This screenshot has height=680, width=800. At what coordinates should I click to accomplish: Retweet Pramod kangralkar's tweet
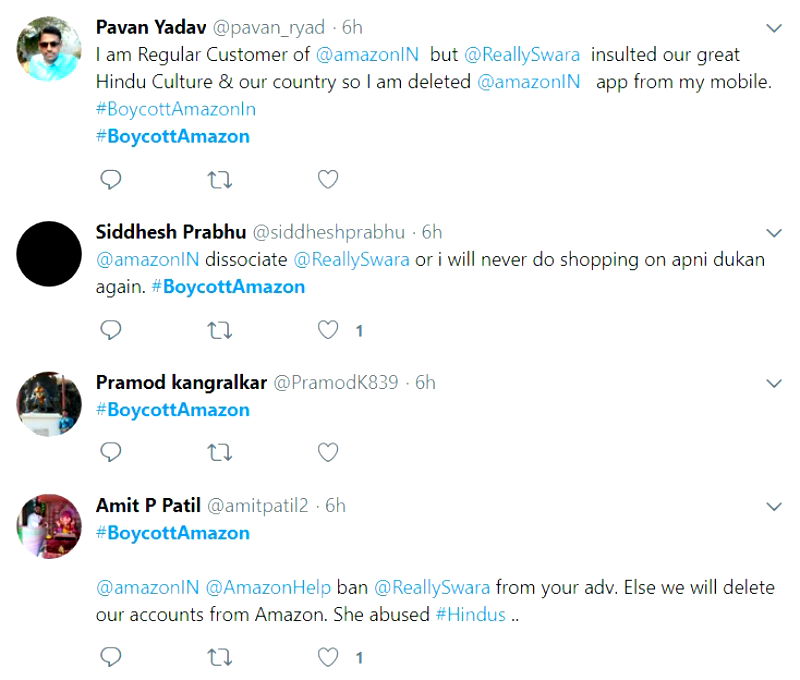click(219, 453)
